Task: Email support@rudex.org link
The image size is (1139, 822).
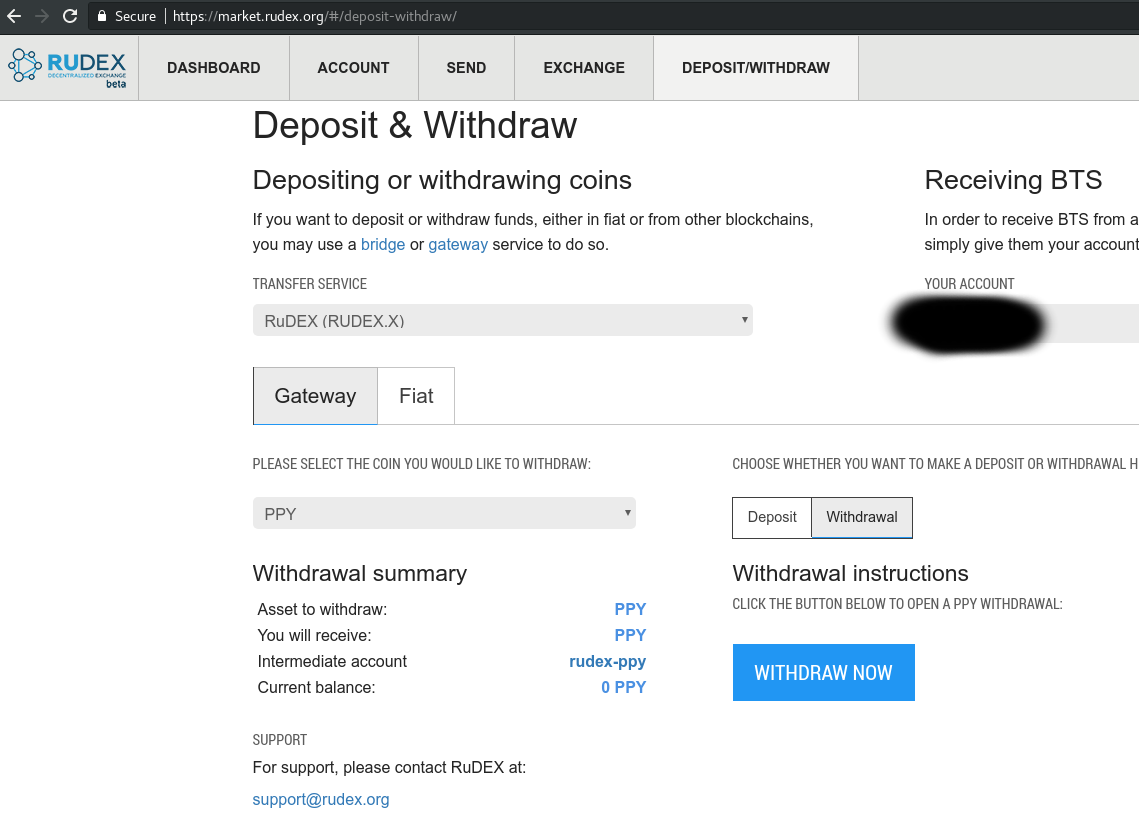Action: point(321,799)
